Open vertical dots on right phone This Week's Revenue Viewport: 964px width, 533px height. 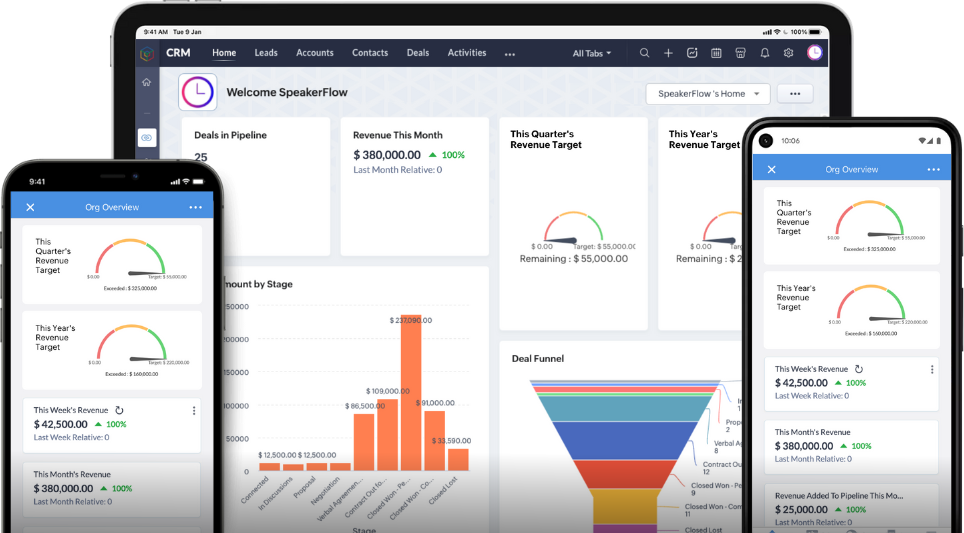point(932,369)
